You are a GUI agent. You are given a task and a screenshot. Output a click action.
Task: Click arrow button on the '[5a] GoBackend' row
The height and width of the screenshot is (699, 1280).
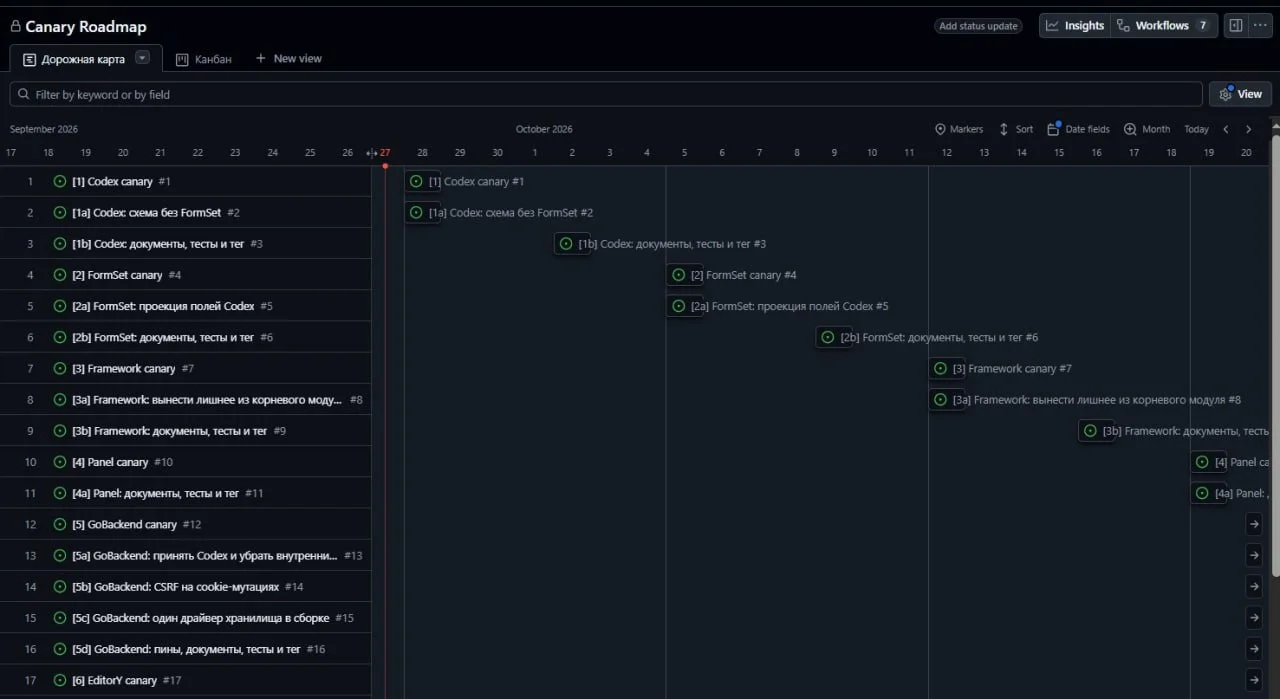click(1254, 555)
